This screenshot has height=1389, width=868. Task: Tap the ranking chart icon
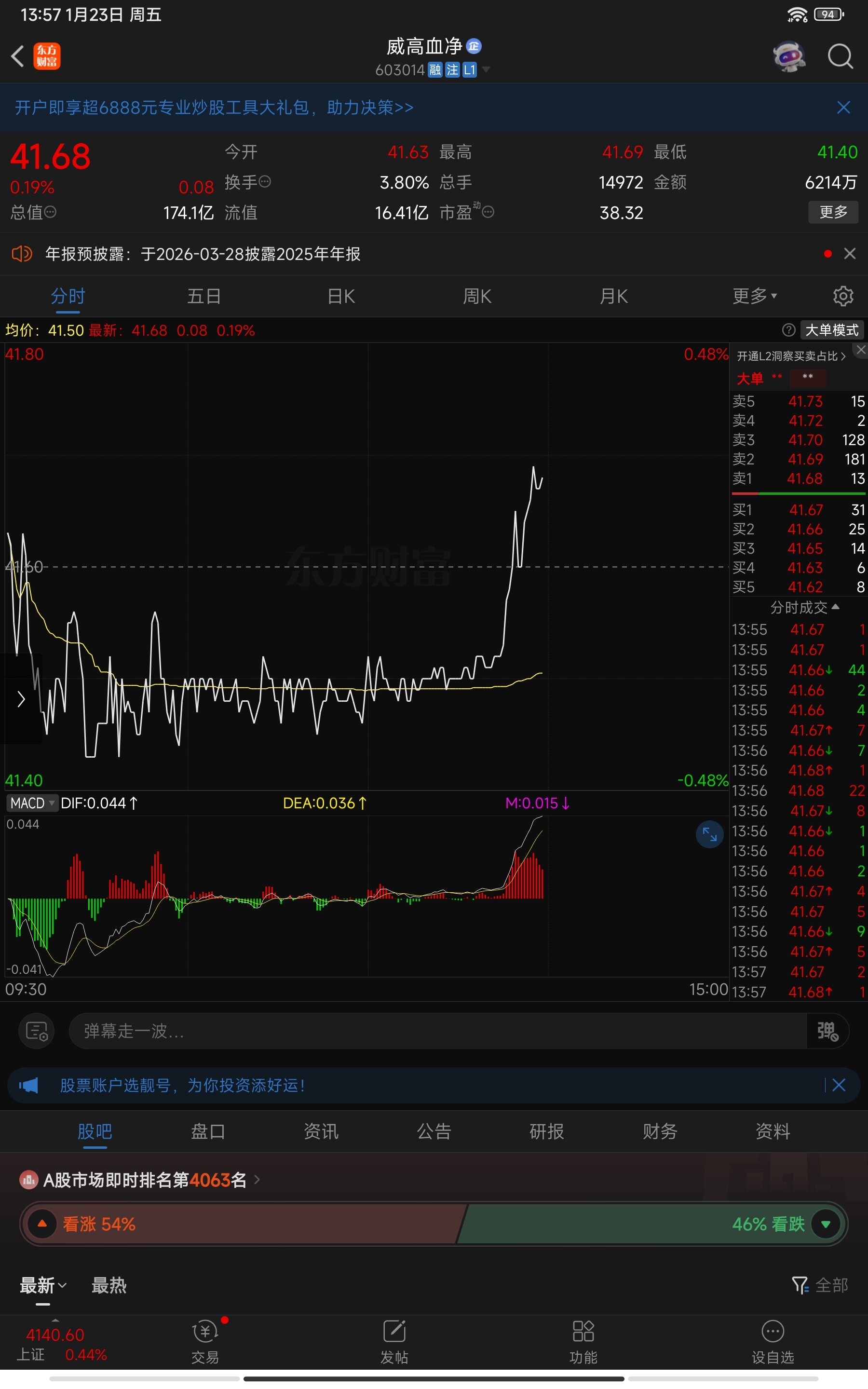click(29, 1180)
